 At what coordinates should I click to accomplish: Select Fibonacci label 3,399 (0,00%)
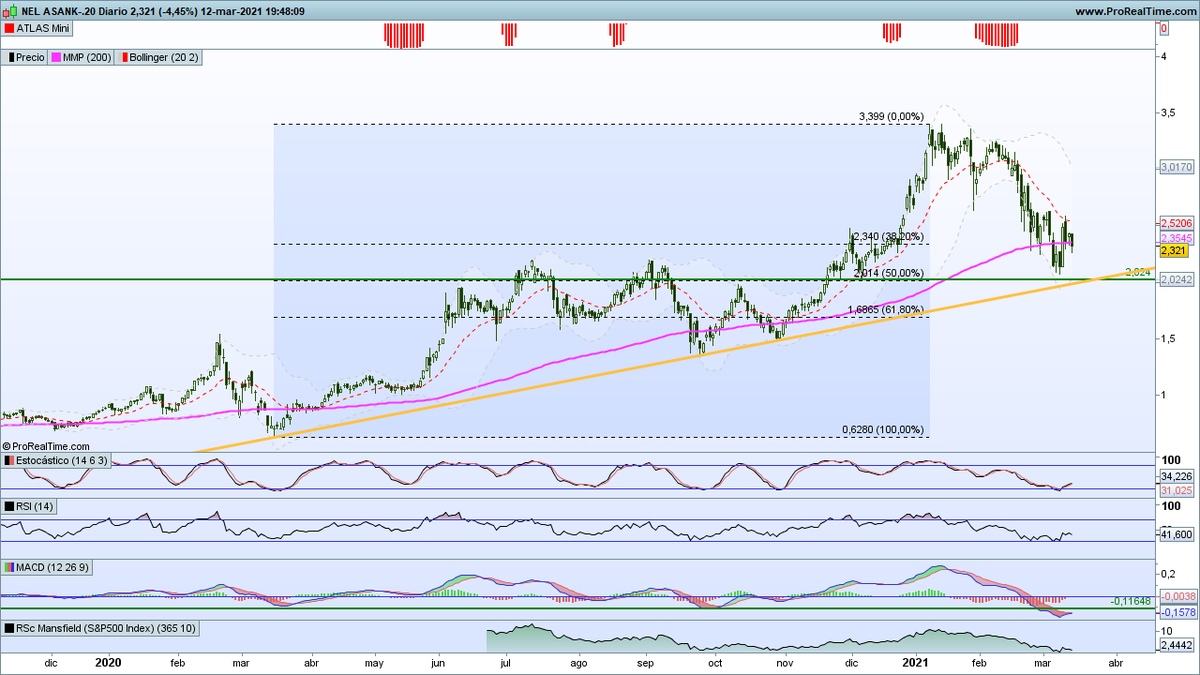[x=892, y=117]
